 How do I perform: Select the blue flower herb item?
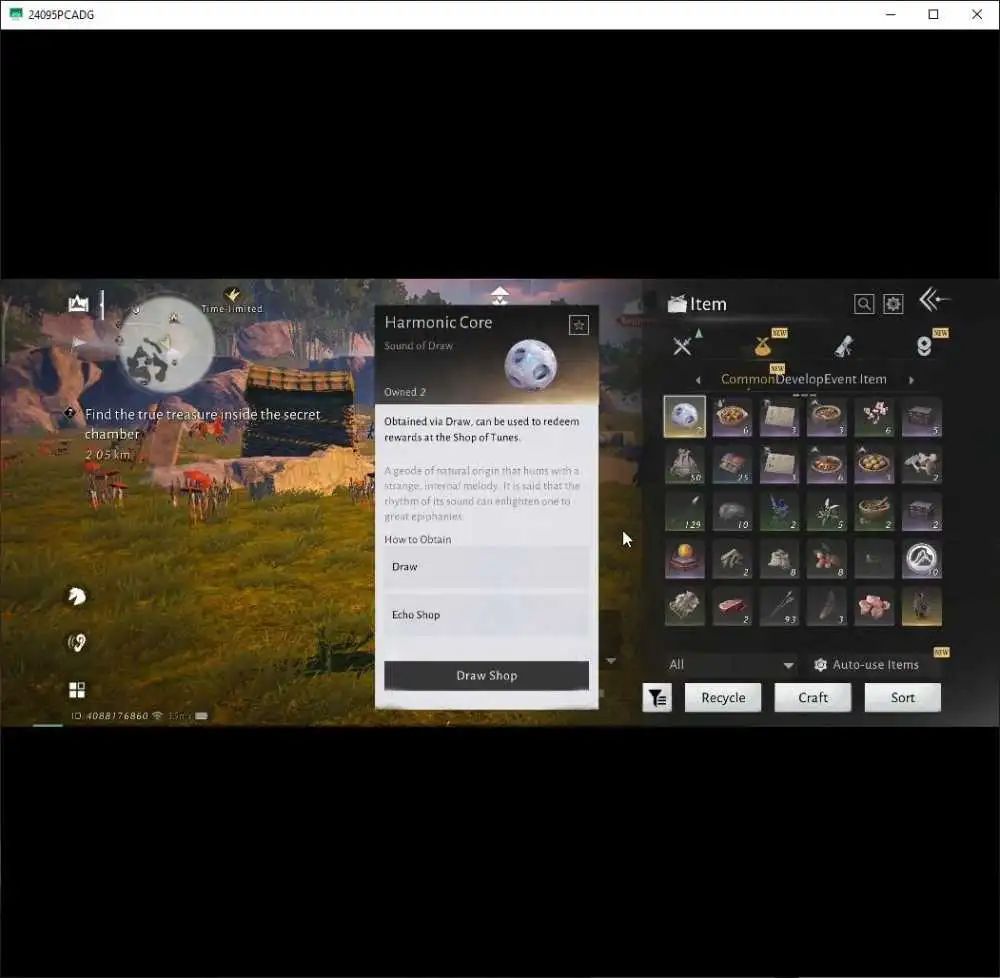tap(779, 511)
